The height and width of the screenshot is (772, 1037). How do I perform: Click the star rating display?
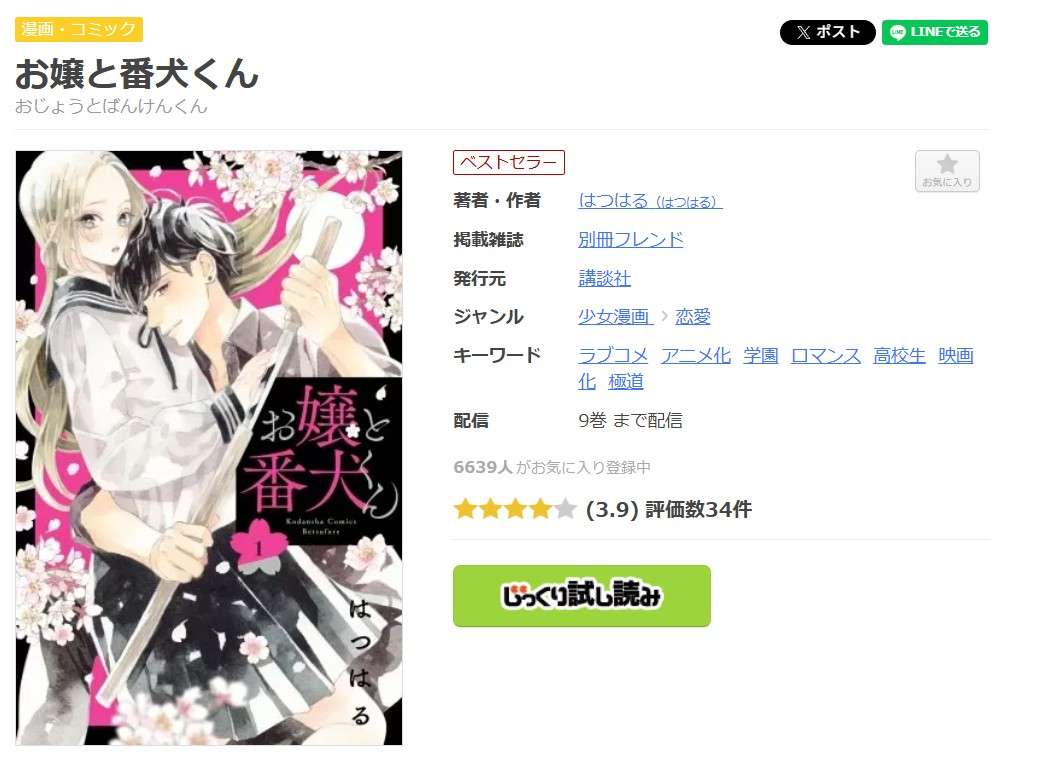tap(515, 509)
